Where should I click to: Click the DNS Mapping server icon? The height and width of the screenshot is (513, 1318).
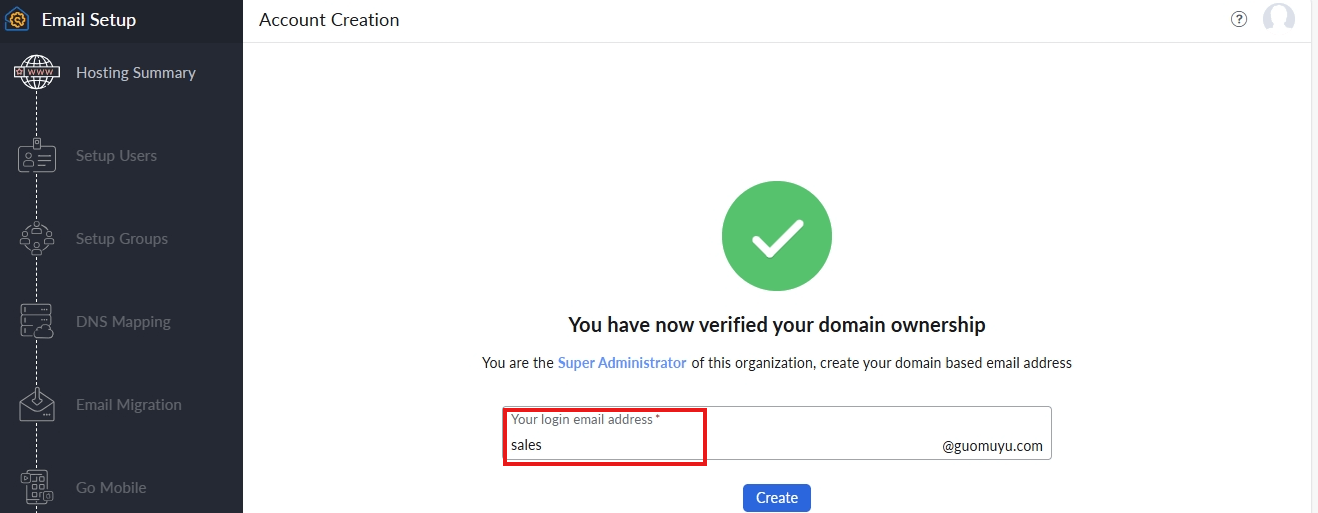37,322
